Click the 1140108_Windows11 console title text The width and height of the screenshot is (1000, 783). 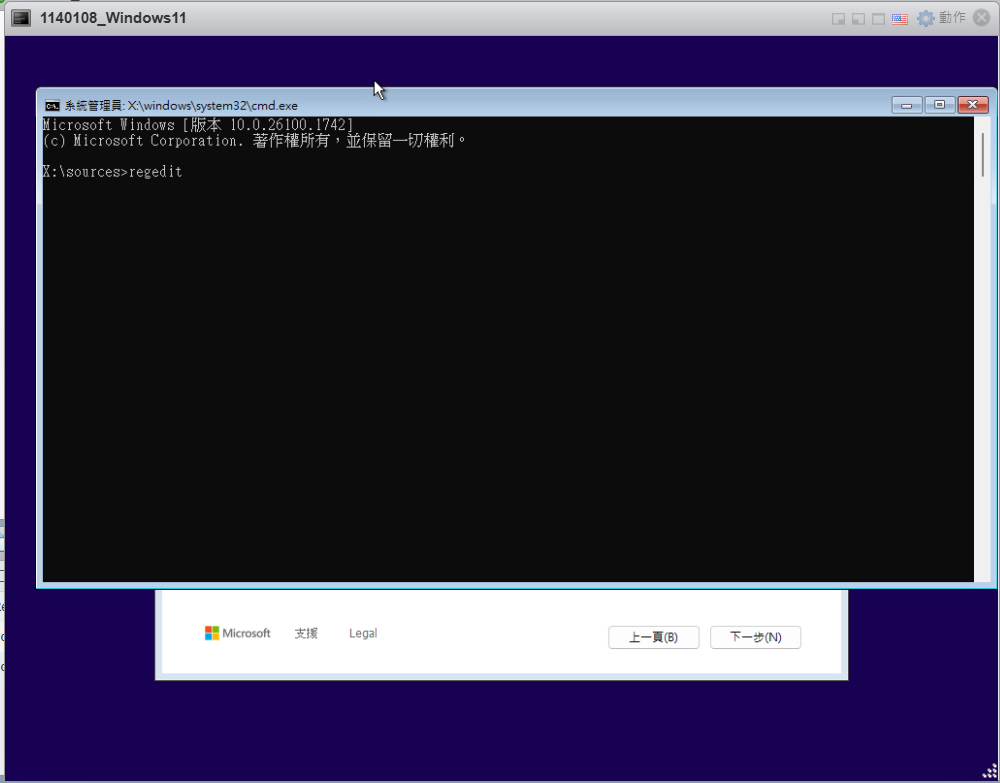pos(113,18)
